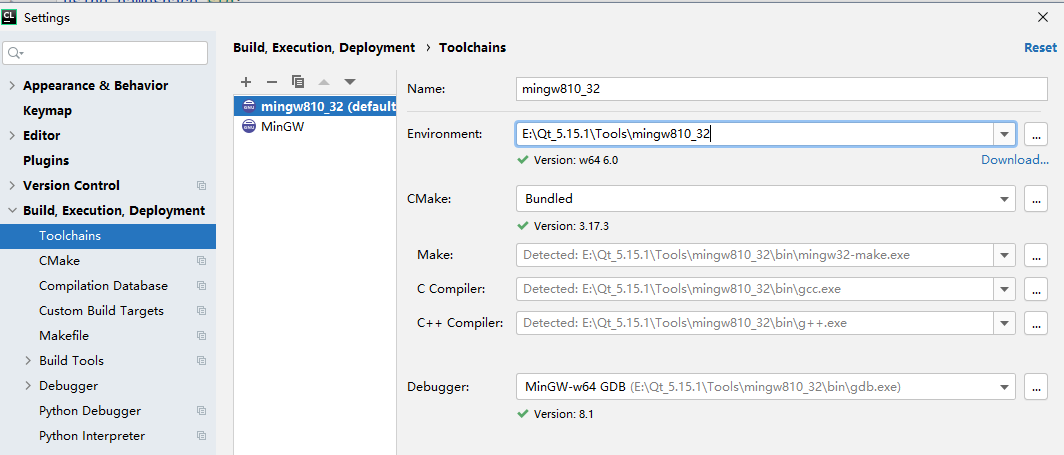The width and height of the screenshot is (1064, 455).
Task: Open the Environment path dropdown
Action: [1004, 134]
